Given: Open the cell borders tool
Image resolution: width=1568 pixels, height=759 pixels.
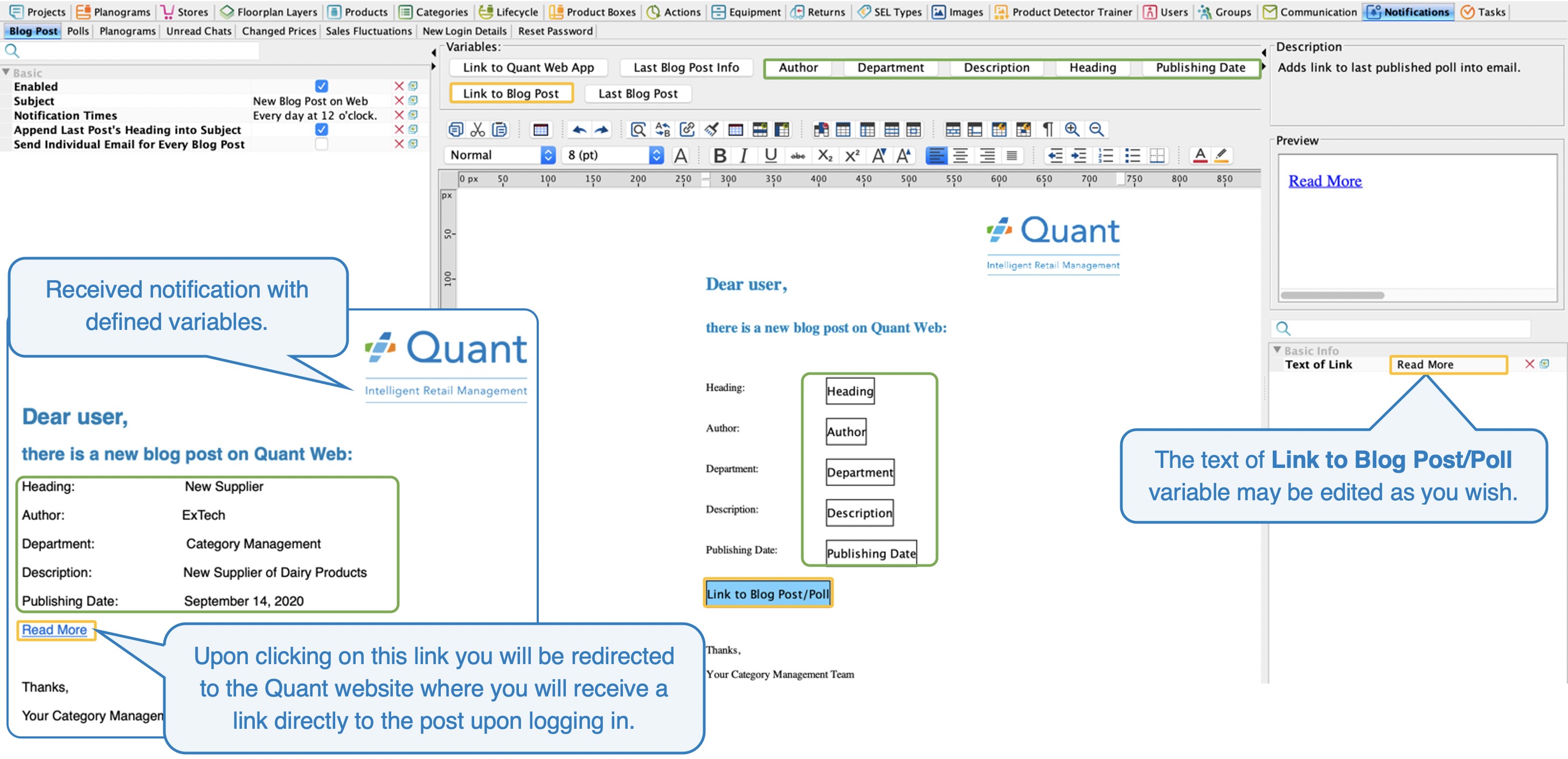Looking at the screenshot, I should (1157, 156).
